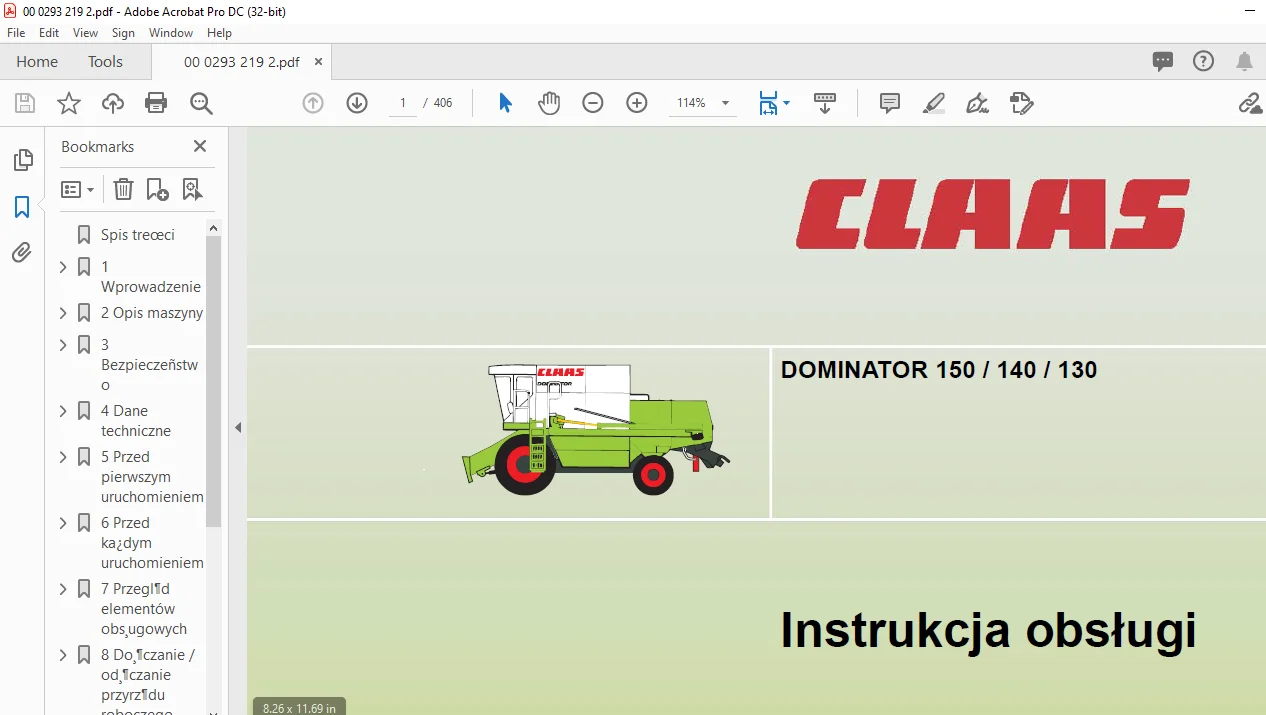Image resolution: width=1266 pixels, height=715 pixels.
Task: Open the Edit menu
Action: 49,33
